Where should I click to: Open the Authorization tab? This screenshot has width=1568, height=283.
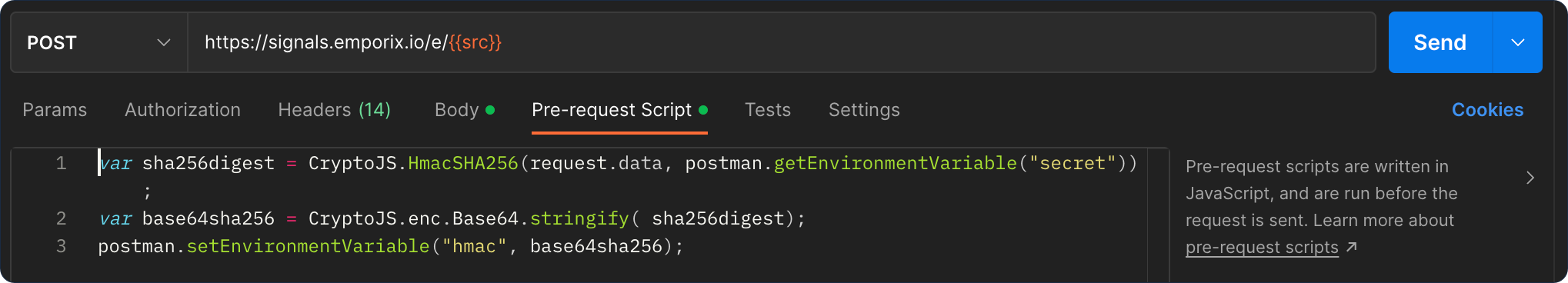tap(182, 110)
